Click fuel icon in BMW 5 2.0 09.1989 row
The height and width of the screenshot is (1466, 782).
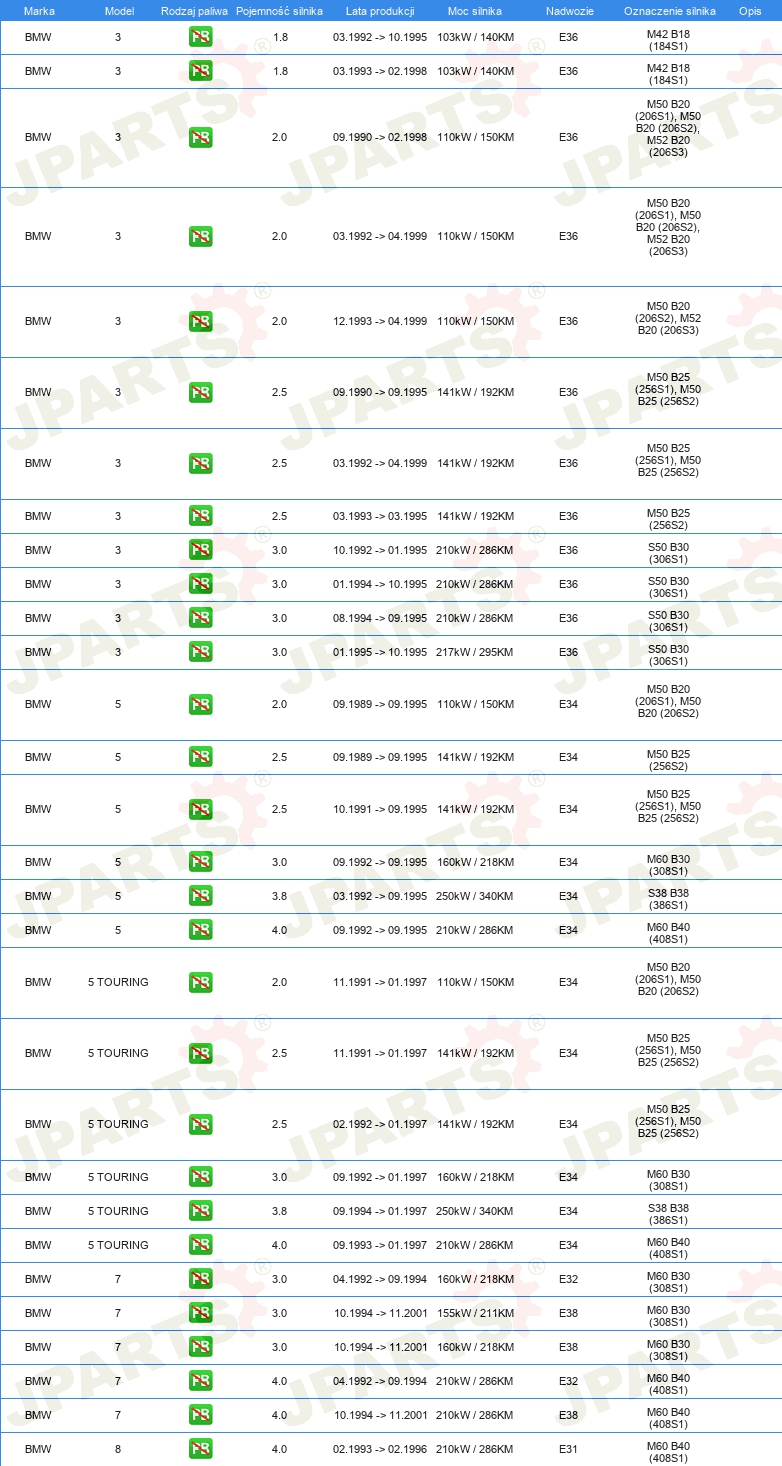[x=200, y=705]
